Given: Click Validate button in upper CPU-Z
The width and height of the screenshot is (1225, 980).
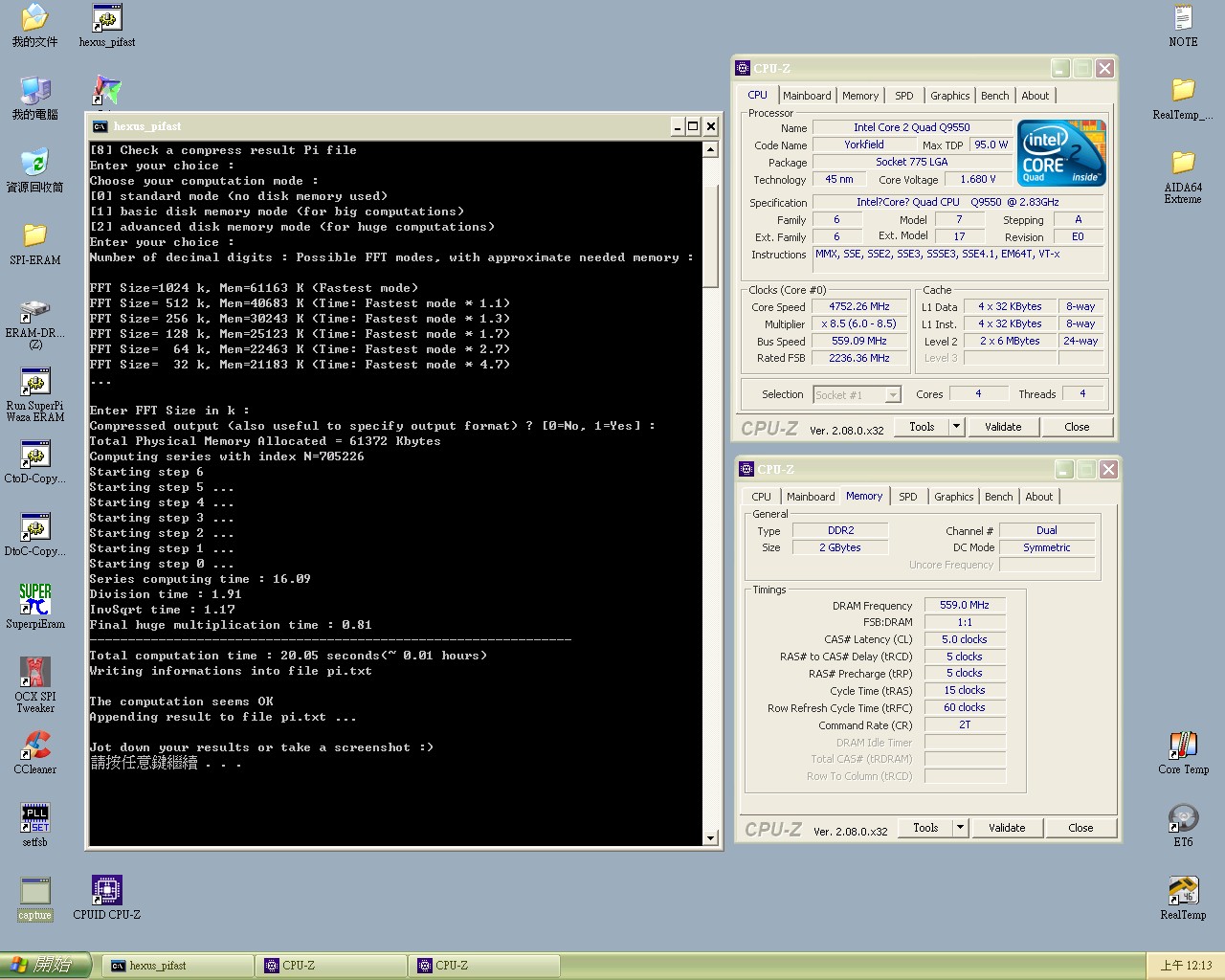Looking at the screenshot, I should 1003,427.
